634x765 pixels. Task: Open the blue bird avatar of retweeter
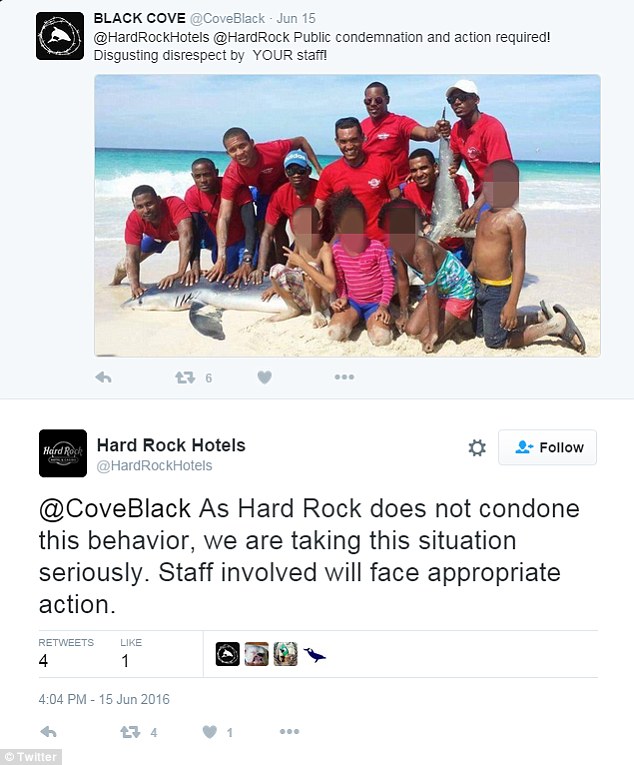click(x=314, y=654)
